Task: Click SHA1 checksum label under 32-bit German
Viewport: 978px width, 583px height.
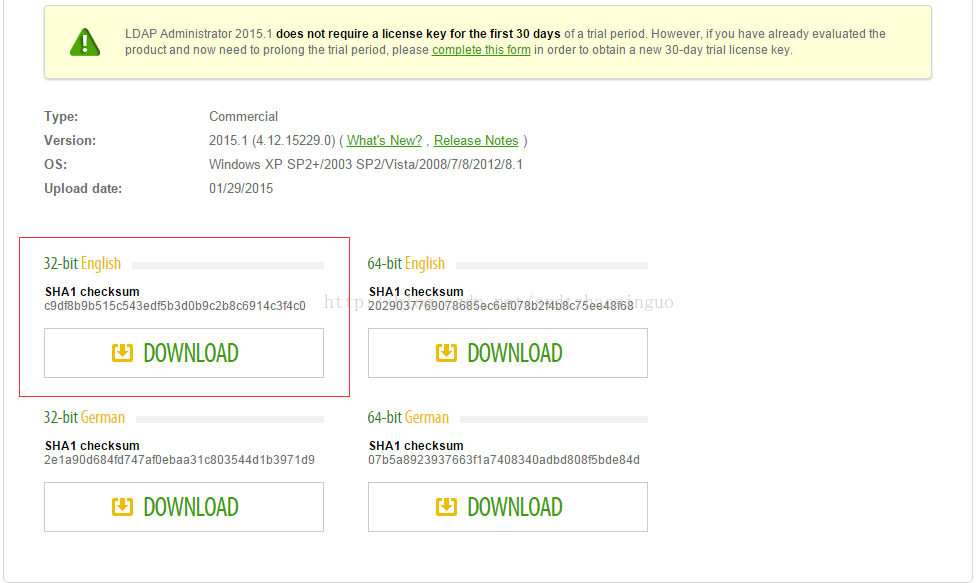Action: [92, 446]
